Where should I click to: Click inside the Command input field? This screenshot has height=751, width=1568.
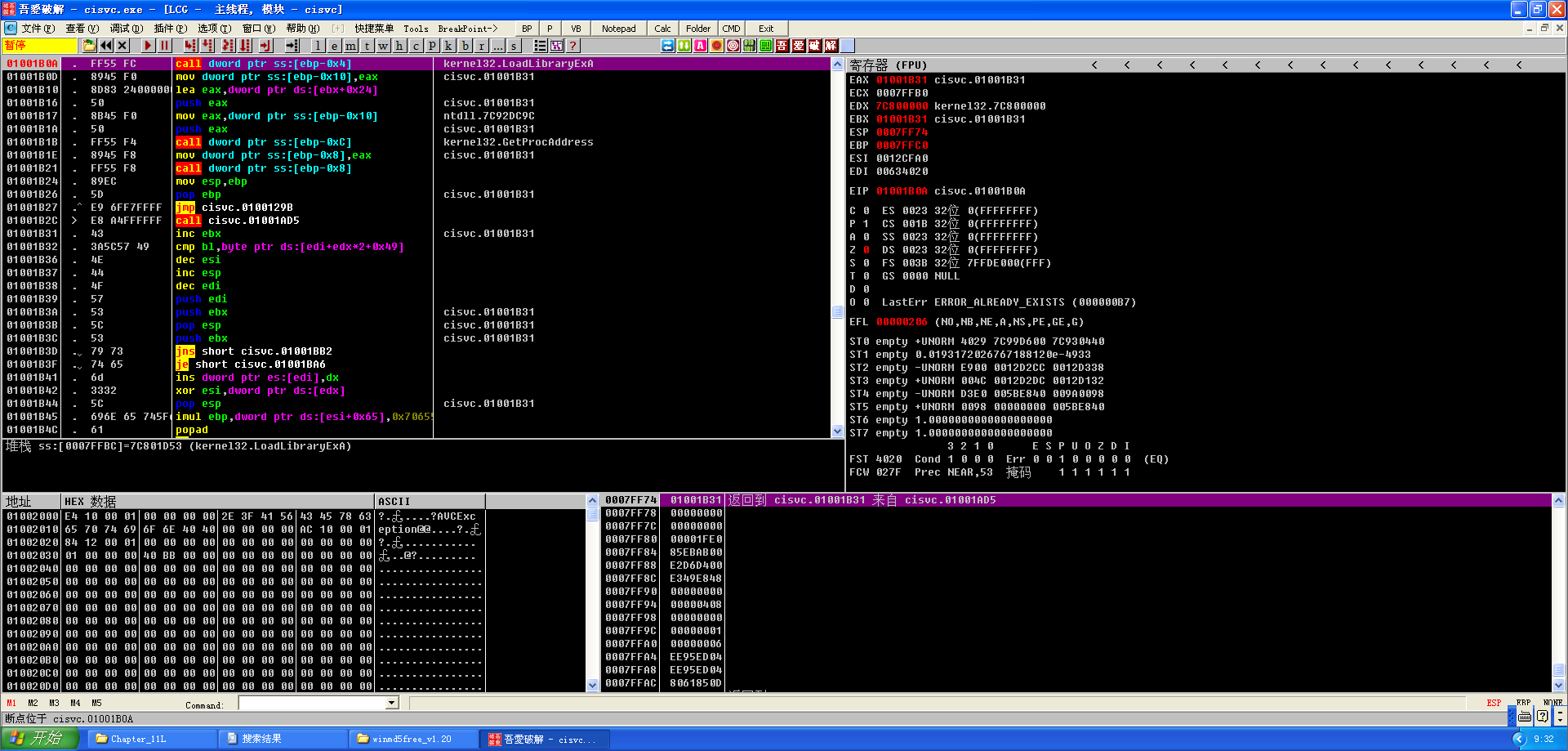(312, 704)
